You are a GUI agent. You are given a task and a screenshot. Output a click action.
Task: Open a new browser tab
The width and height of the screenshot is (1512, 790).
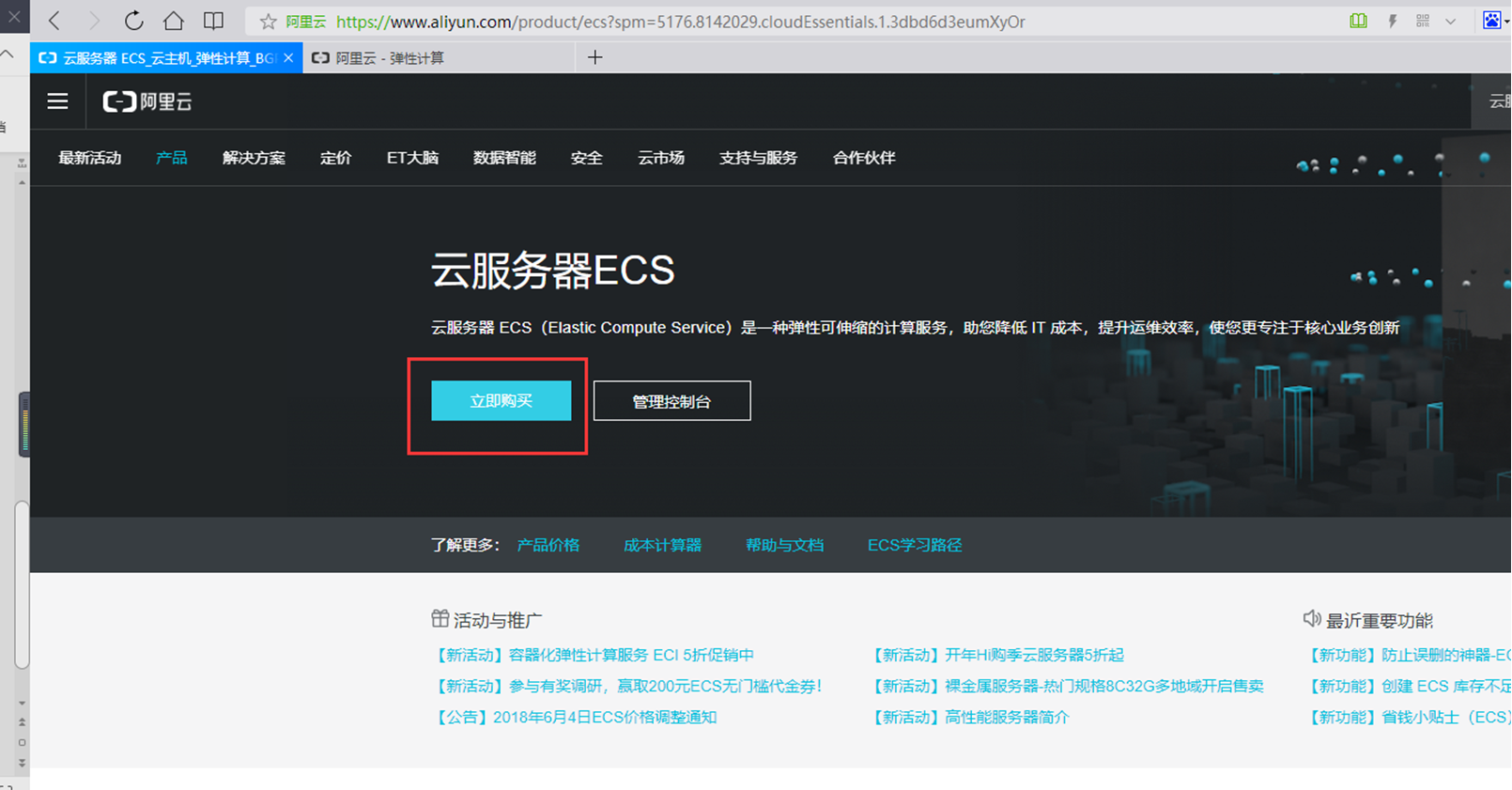[x=594, y=58]
